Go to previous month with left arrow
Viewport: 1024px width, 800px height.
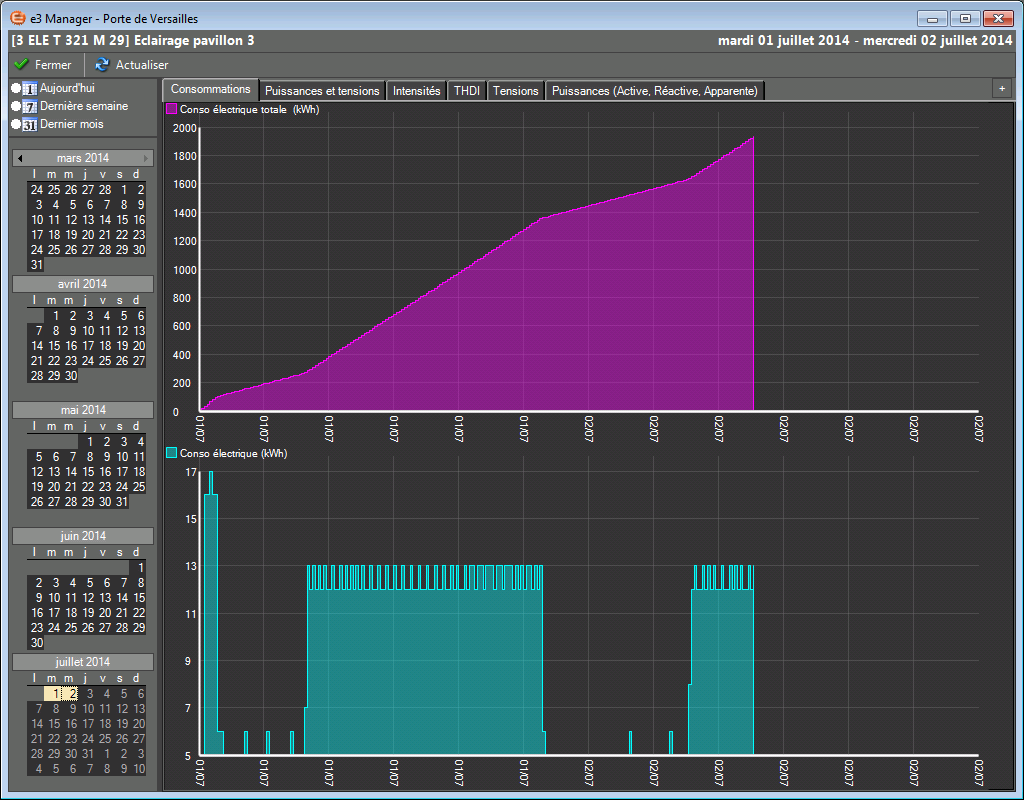19,158
